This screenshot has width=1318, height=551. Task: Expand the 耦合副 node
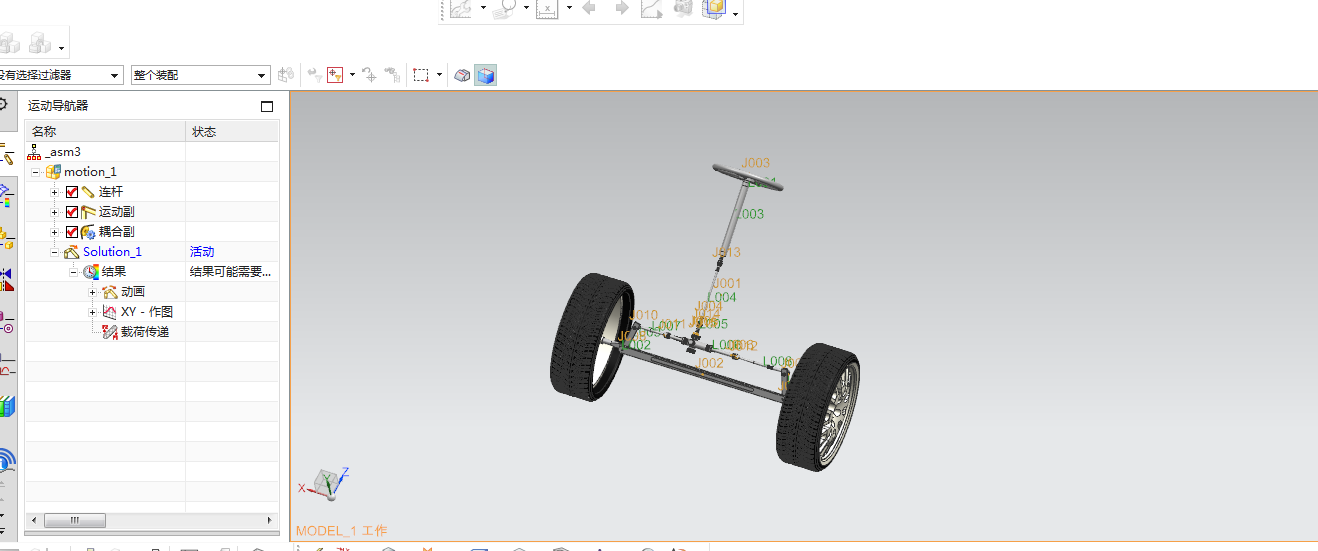55,232
